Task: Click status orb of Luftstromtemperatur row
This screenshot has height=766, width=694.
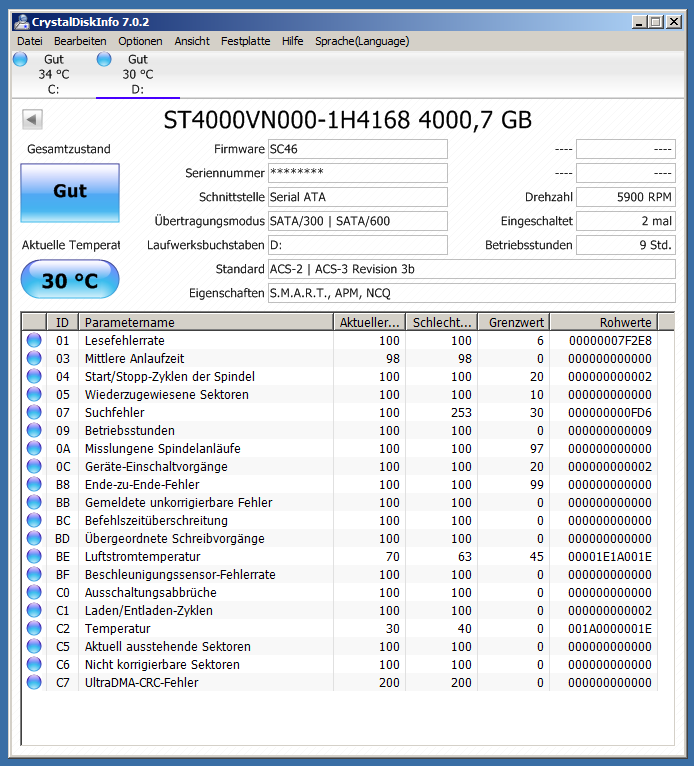Action: point(34,556)
